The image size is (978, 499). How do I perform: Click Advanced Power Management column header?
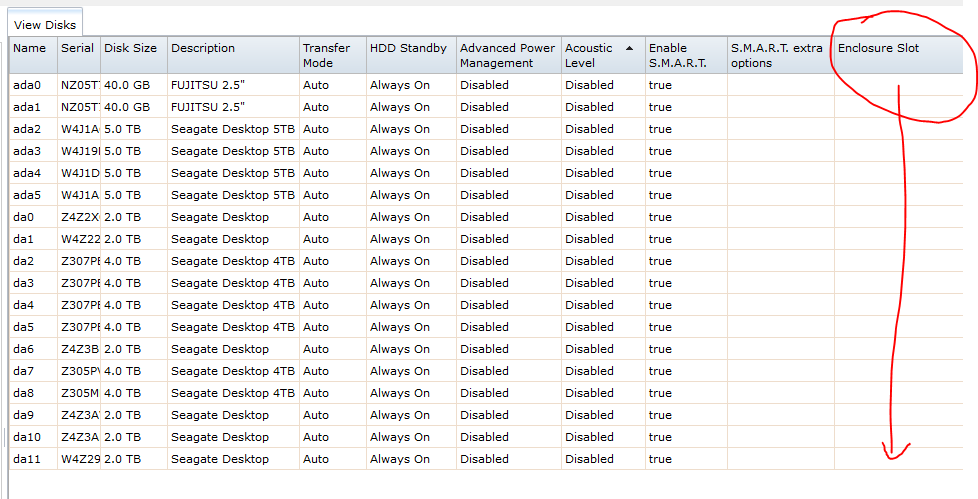coord(509,56)
